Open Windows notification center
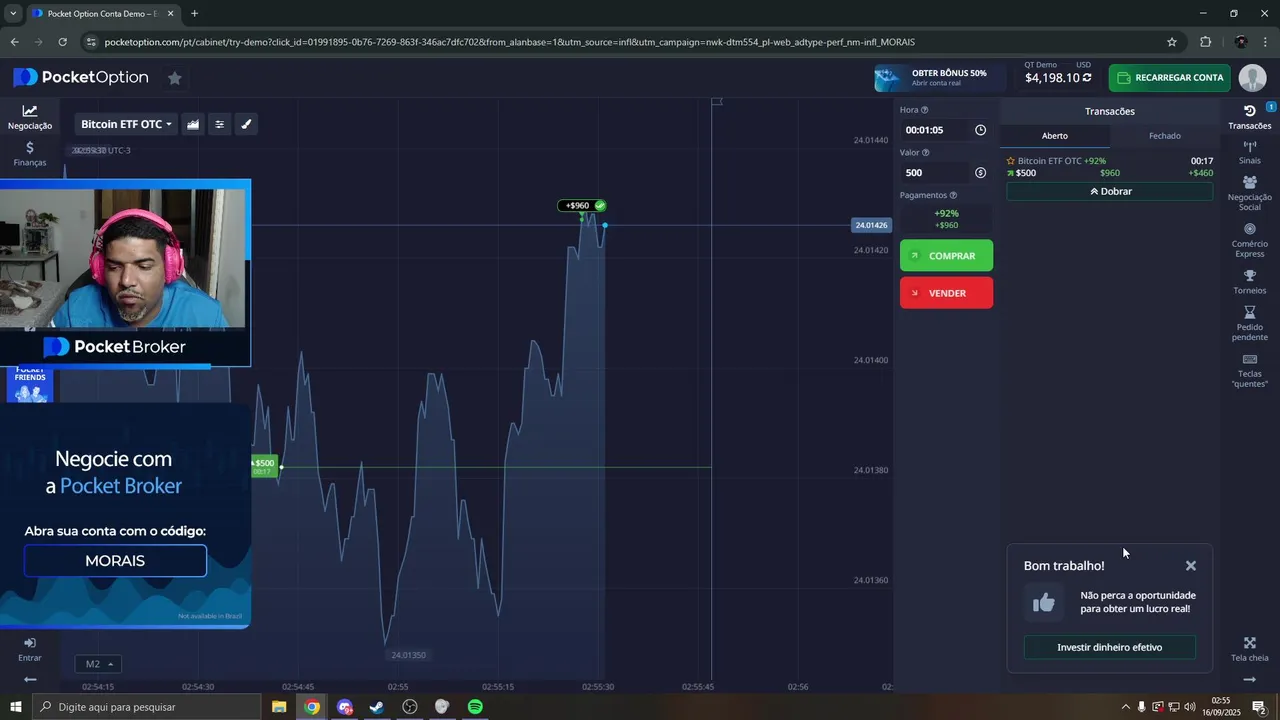Screen dimensions: 1280x720 tap(1260, 707)
